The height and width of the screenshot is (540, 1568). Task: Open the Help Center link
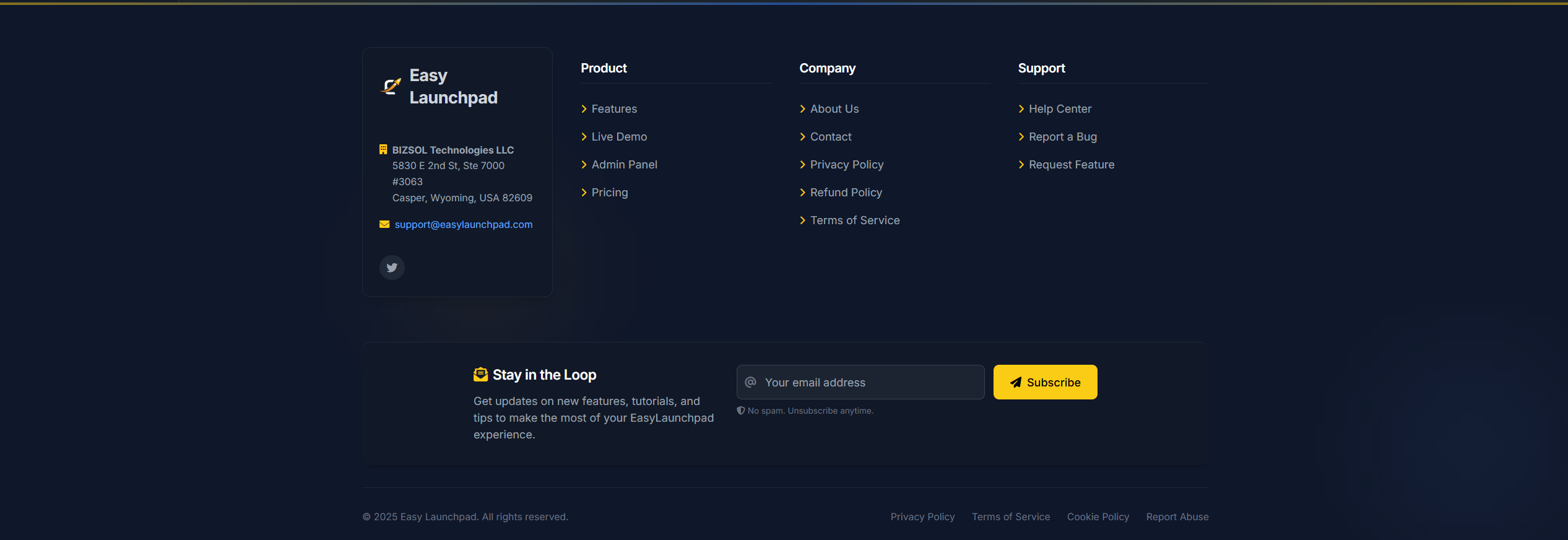pos(1060,109)
